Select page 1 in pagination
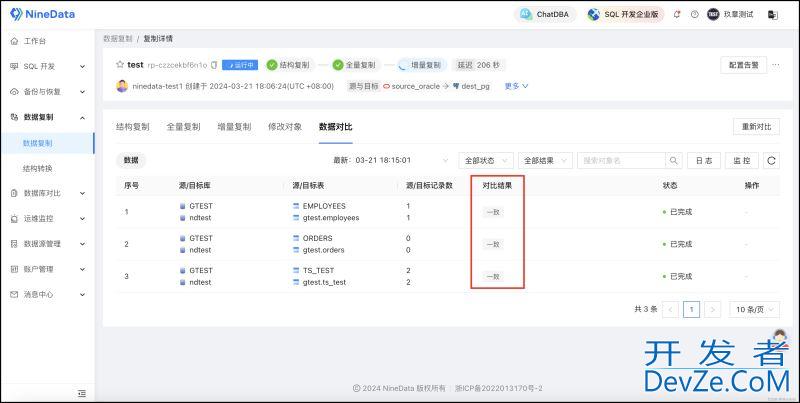The width and height of the screenshot is (800, 403). pos(691,309)
